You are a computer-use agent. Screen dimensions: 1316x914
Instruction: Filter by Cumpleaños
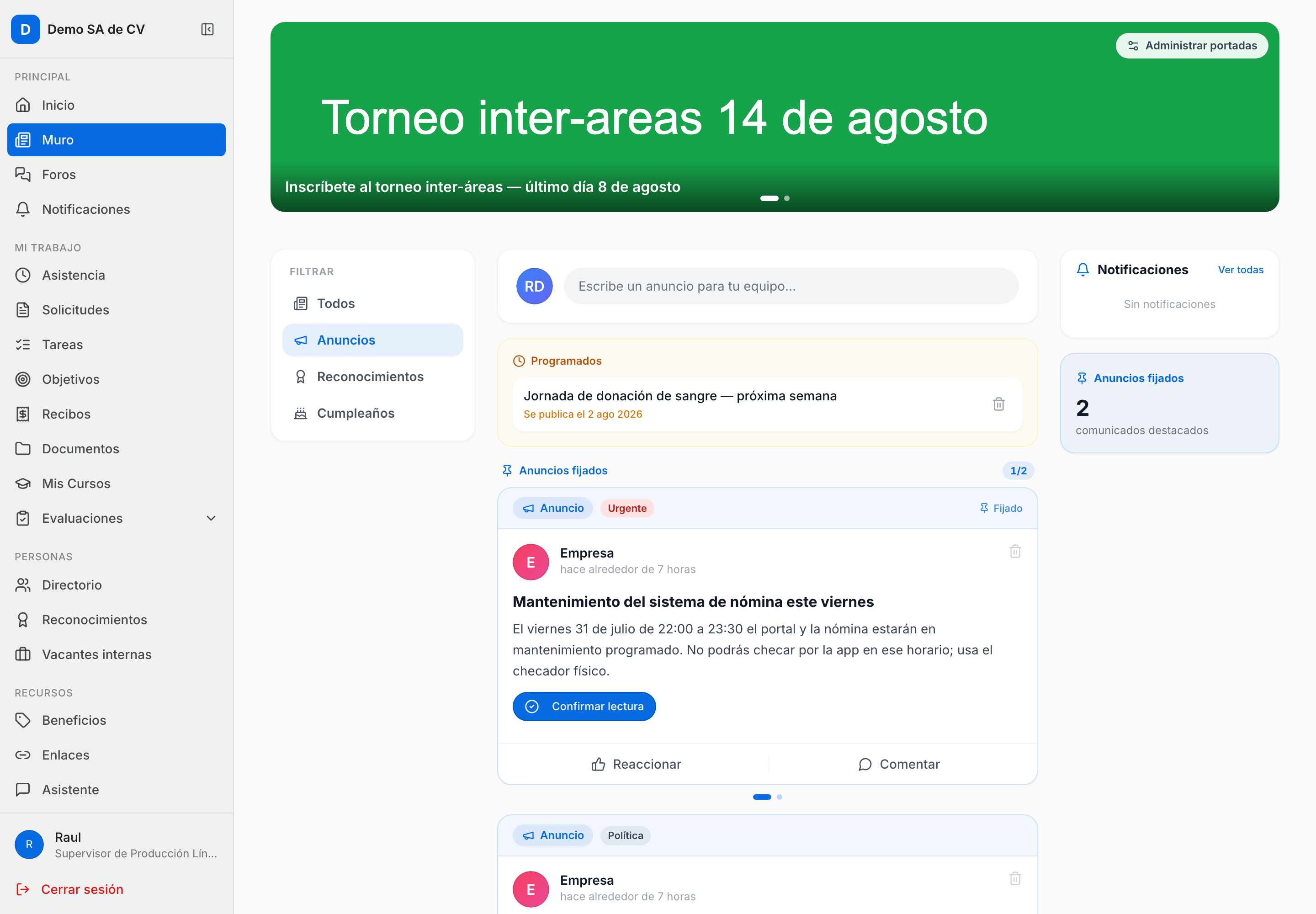(x=373, y=414)
